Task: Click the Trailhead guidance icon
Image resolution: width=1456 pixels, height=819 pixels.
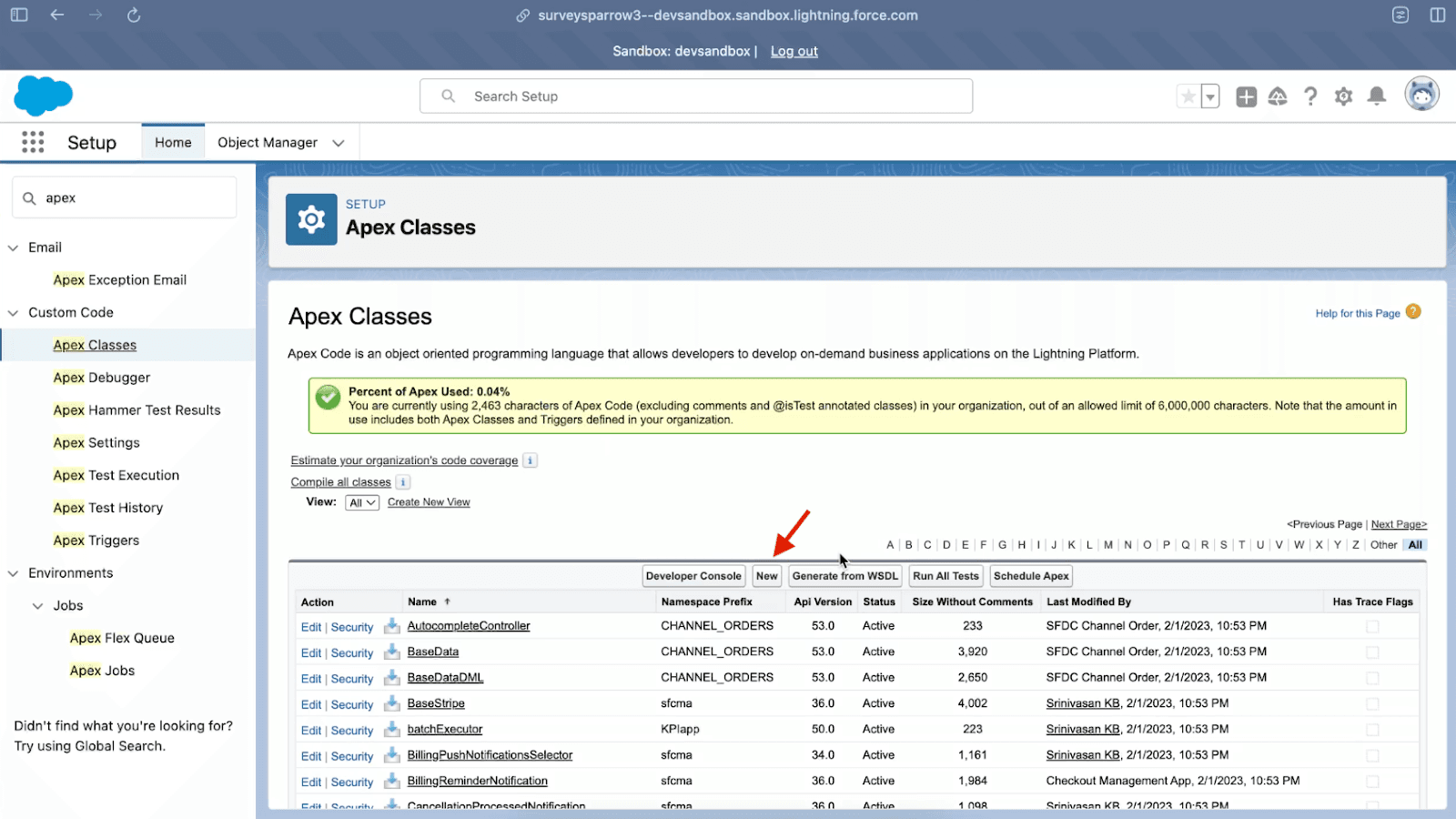Action: coord(1278,96)
